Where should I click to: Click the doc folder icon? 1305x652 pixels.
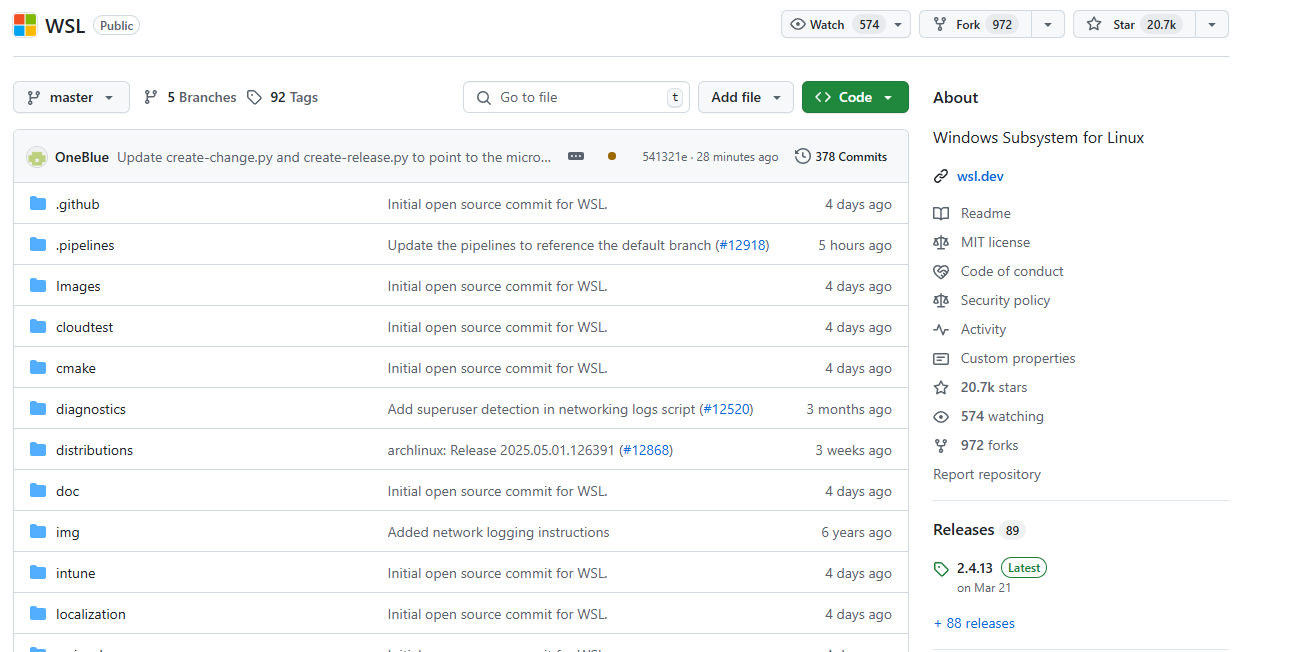point(38,491)
